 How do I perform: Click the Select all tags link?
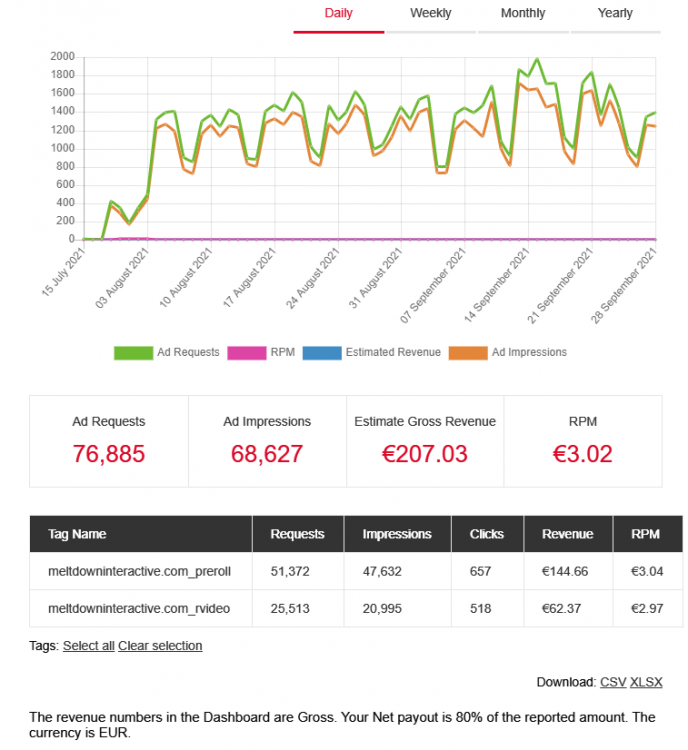pos(88,646)
